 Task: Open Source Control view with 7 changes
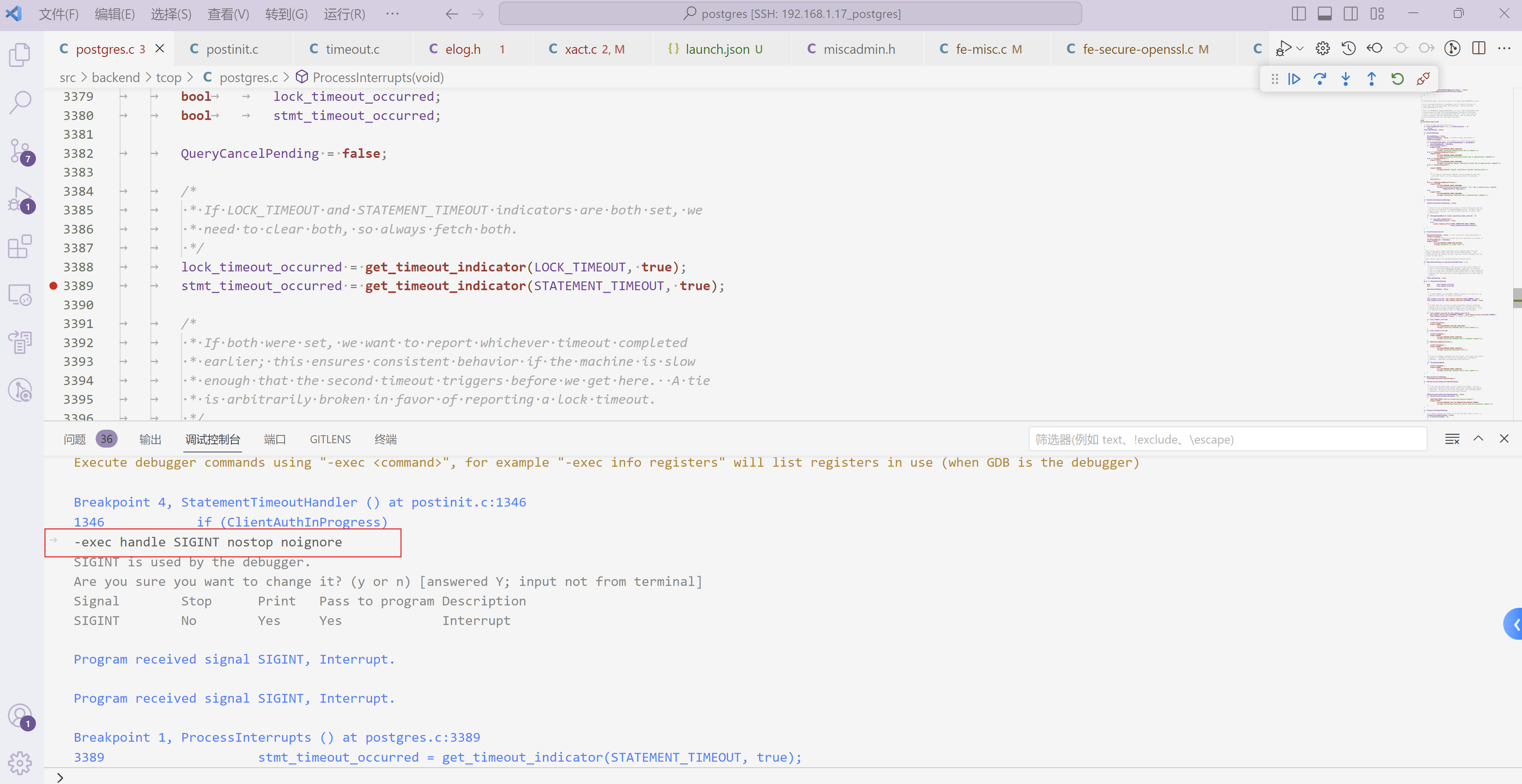(20, 151)
